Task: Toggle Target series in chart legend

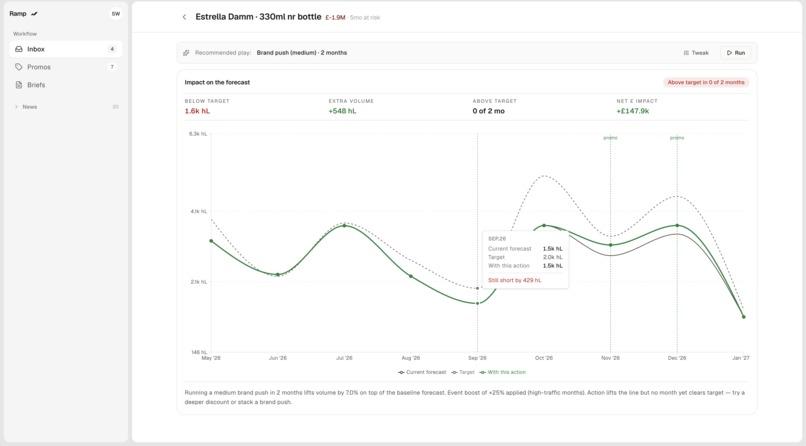Action: point(463,372)
